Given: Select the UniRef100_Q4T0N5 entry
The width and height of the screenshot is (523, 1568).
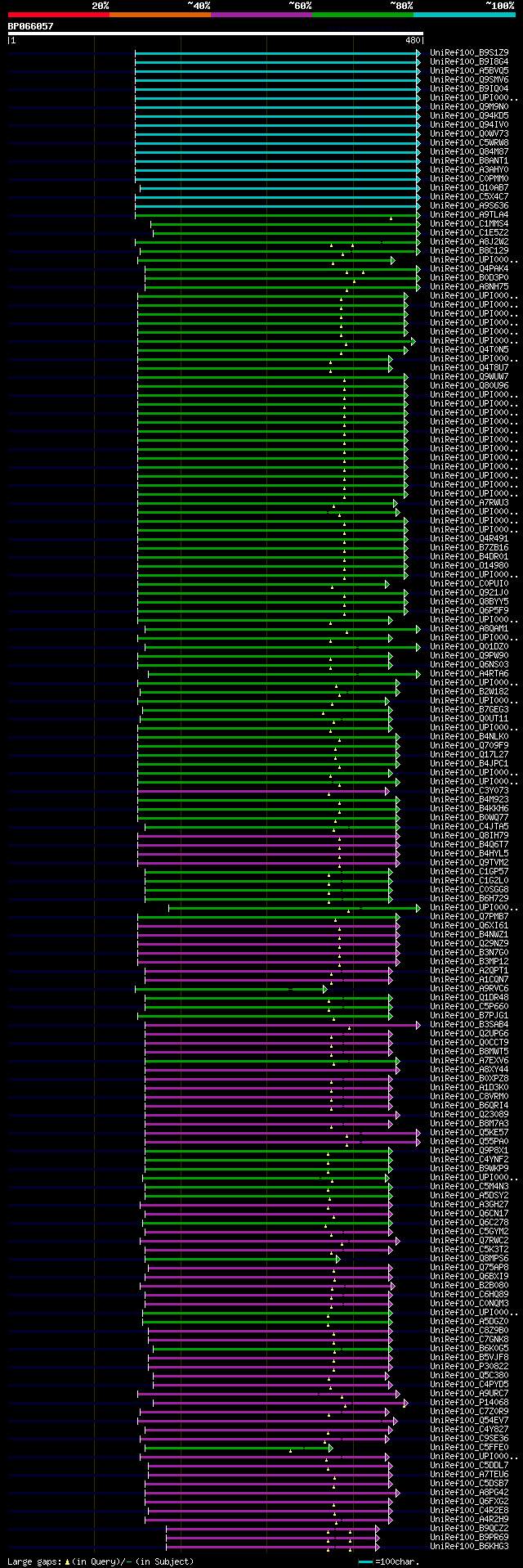Looking at the screenshot, I should point(469,349).
